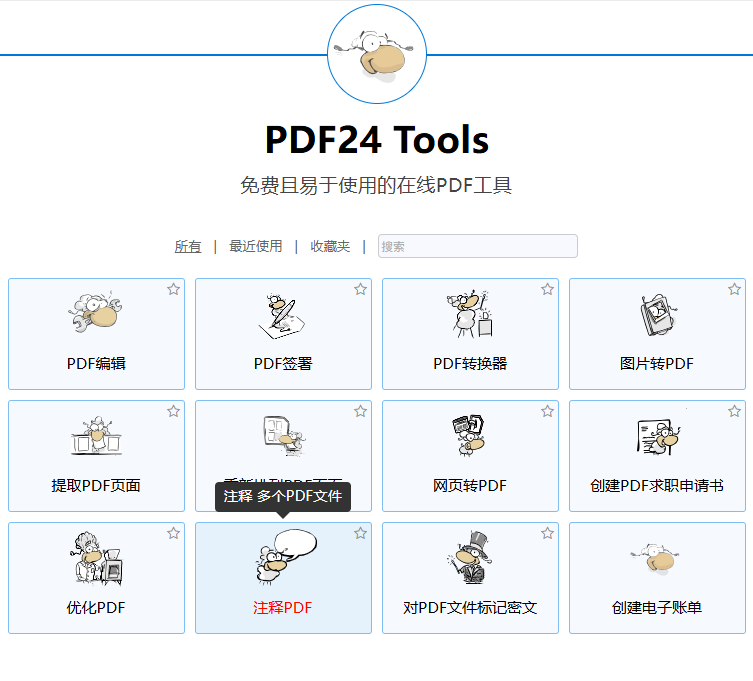The width and height of the screenshot is (753, 681).
Task: Open the 网页转PDF tool icon
Action: coord(470,436)
